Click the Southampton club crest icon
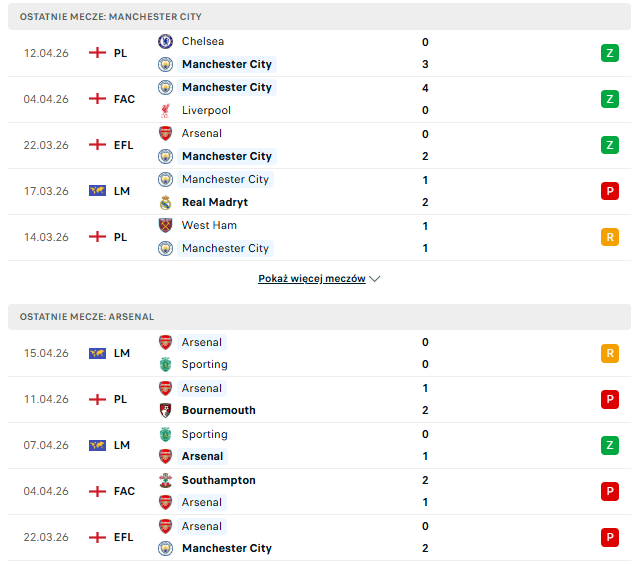638x566 pixels. click(x=165, y=480)
